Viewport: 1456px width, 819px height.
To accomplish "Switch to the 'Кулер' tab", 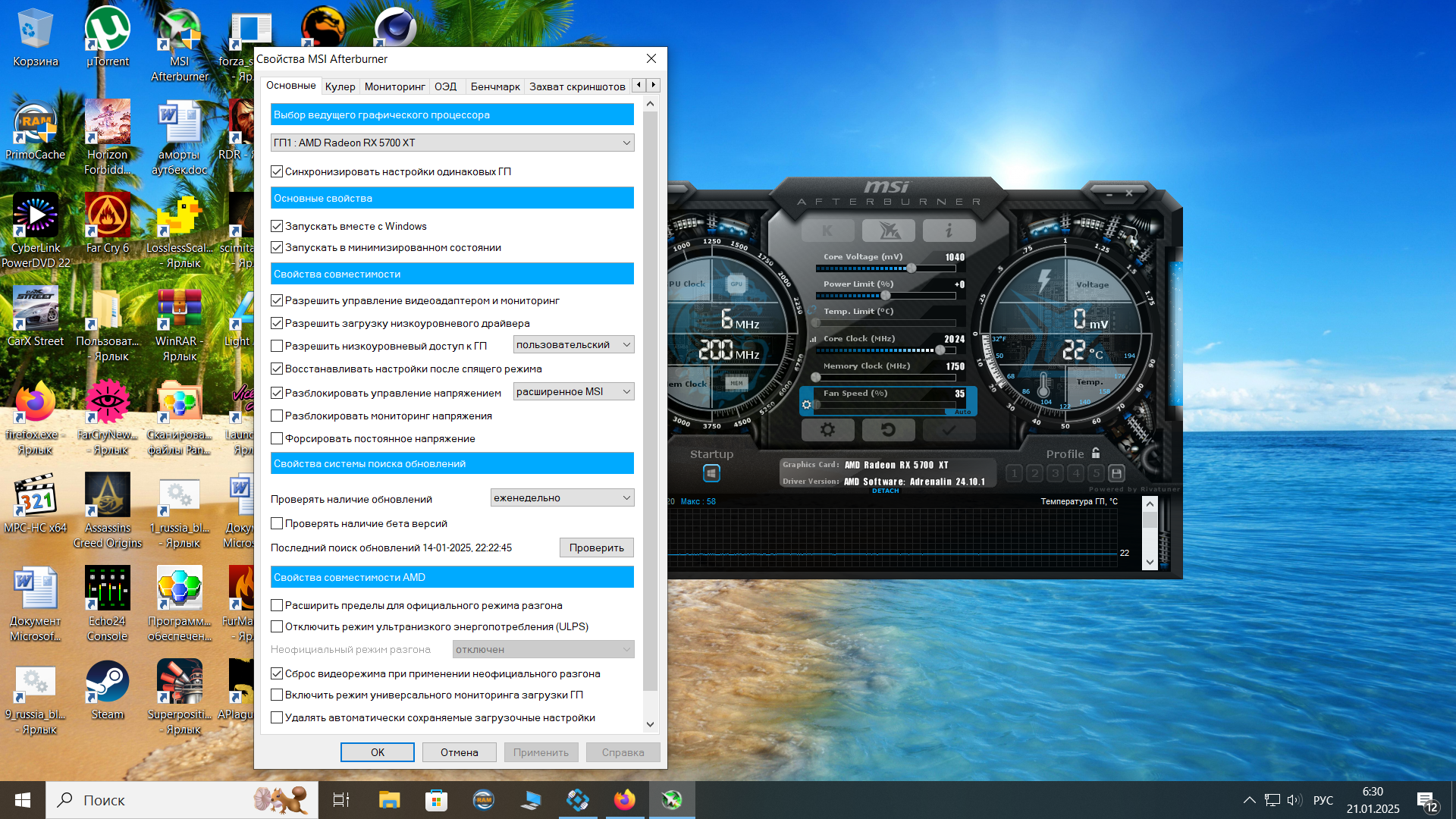I will [x=340, y=86].
